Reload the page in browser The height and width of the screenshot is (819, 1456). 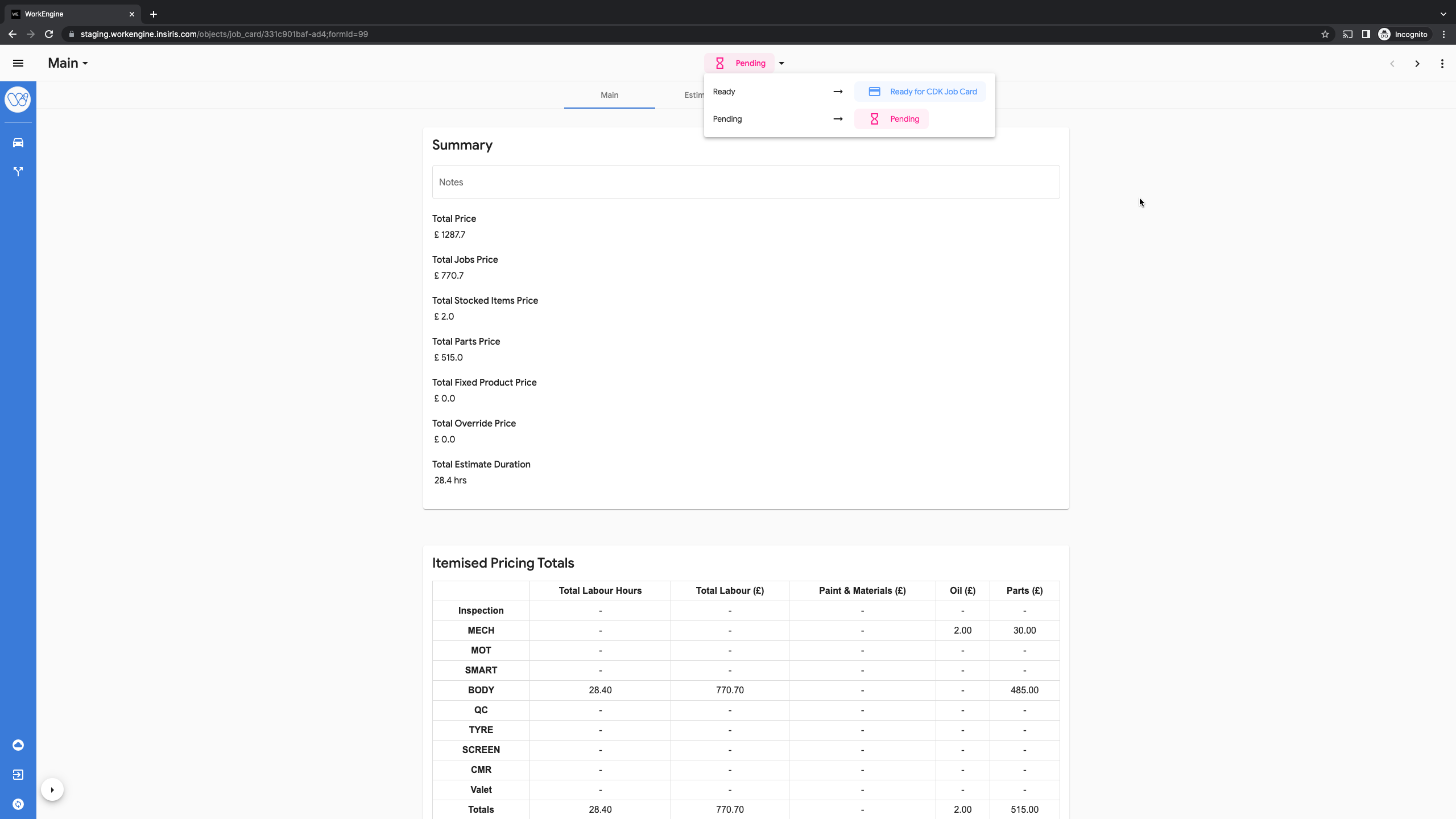pos(49,34)
